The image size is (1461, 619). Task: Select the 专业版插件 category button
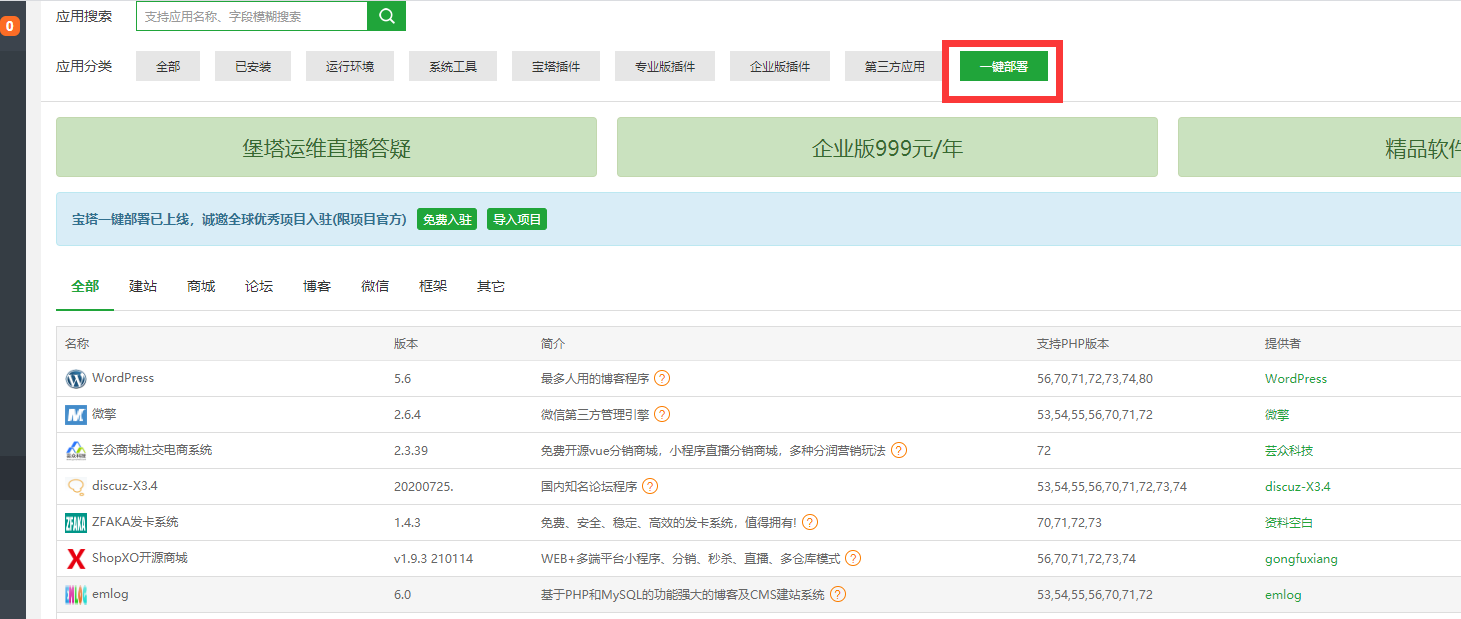[x=665, y=67]
